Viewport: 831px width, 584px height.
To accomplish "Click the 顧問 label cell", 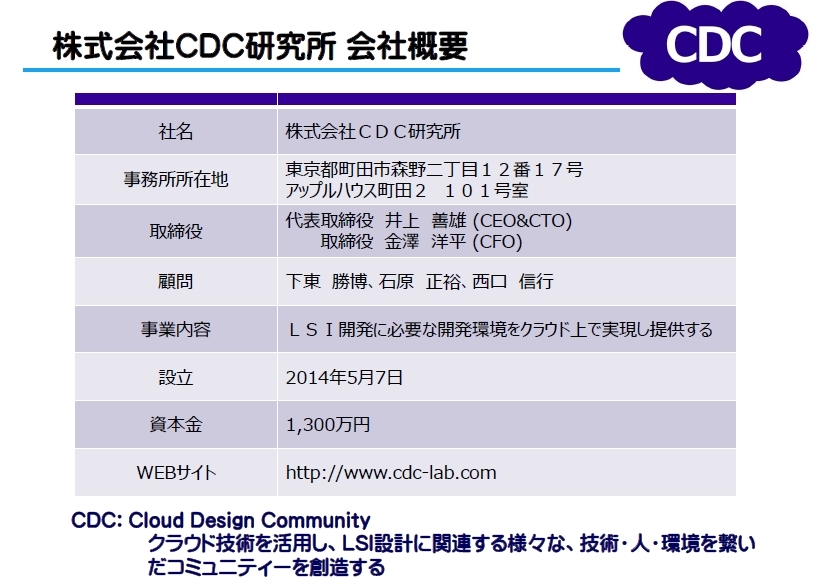I will point(176,281).
